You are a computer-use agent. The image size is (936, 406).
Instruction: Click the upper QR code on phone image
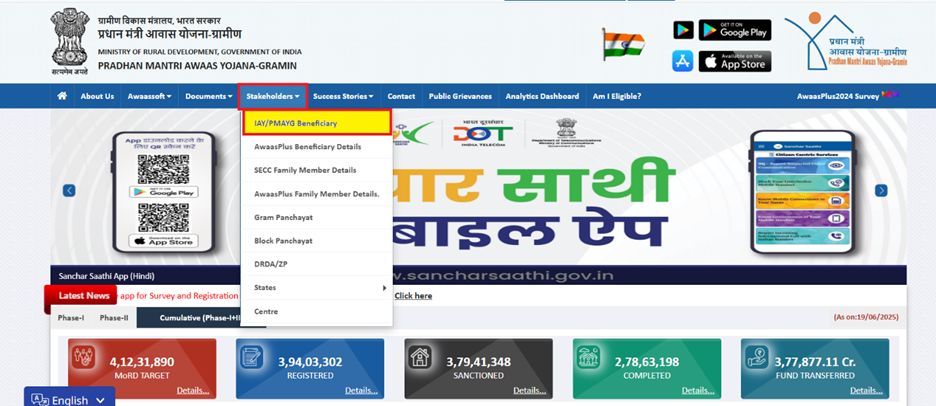tap(164, 169)
